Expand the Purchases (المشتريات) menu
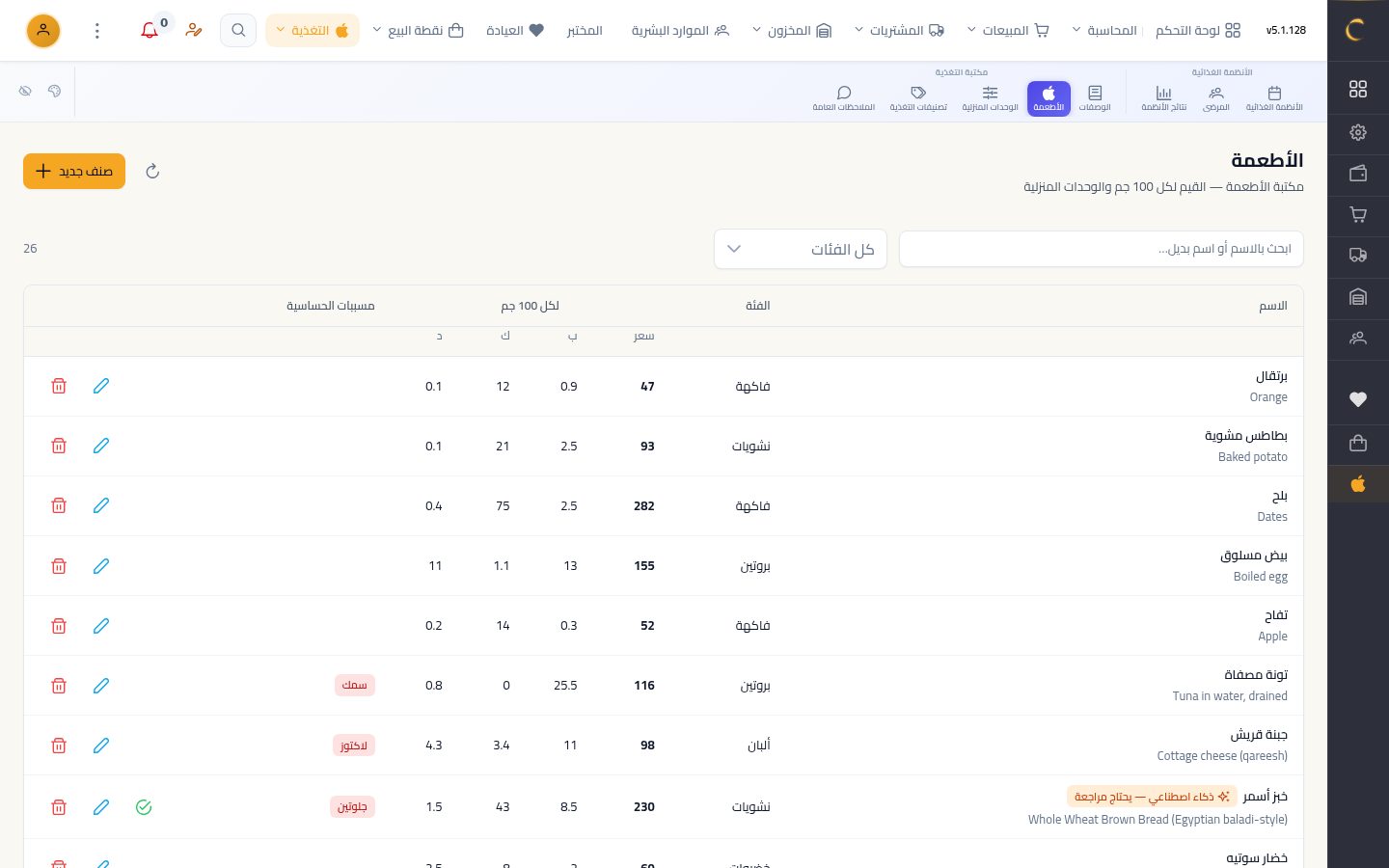The height and width of the screenshot is (868, 1389). (x=899, y=31)
